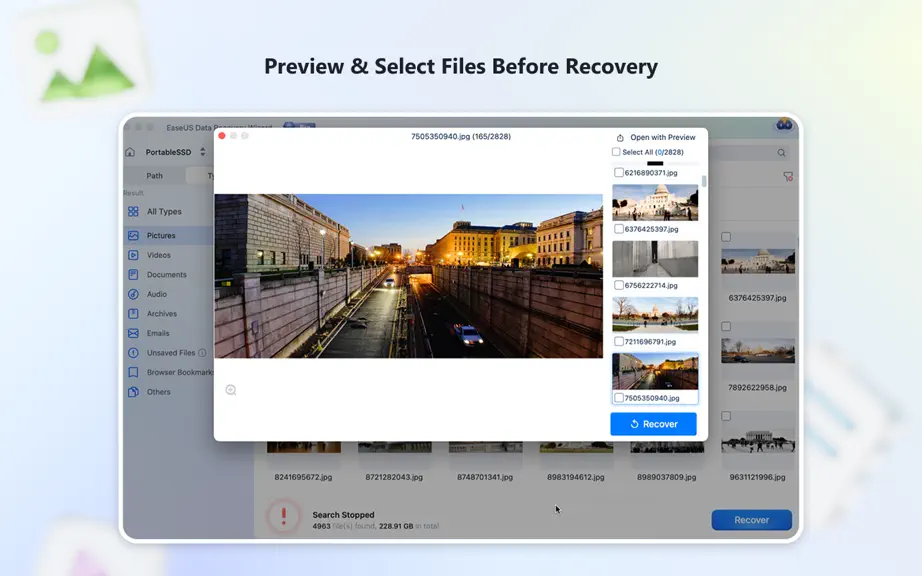Click the search magnifier icon

pyautogui.click(x=781, y=153)
